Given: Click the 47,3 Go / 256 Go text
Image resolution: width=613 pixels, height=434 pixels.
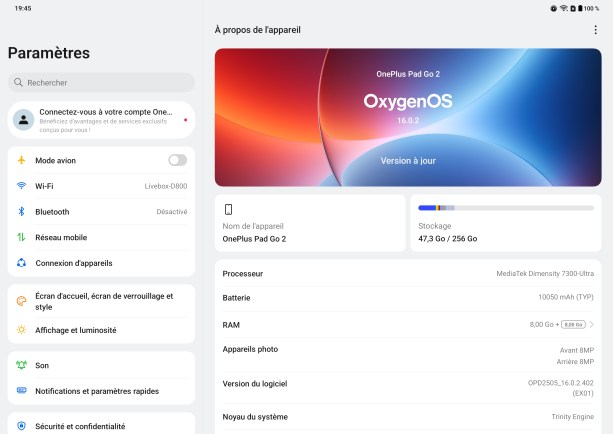Looking at the screenshot, I should 448,239.
